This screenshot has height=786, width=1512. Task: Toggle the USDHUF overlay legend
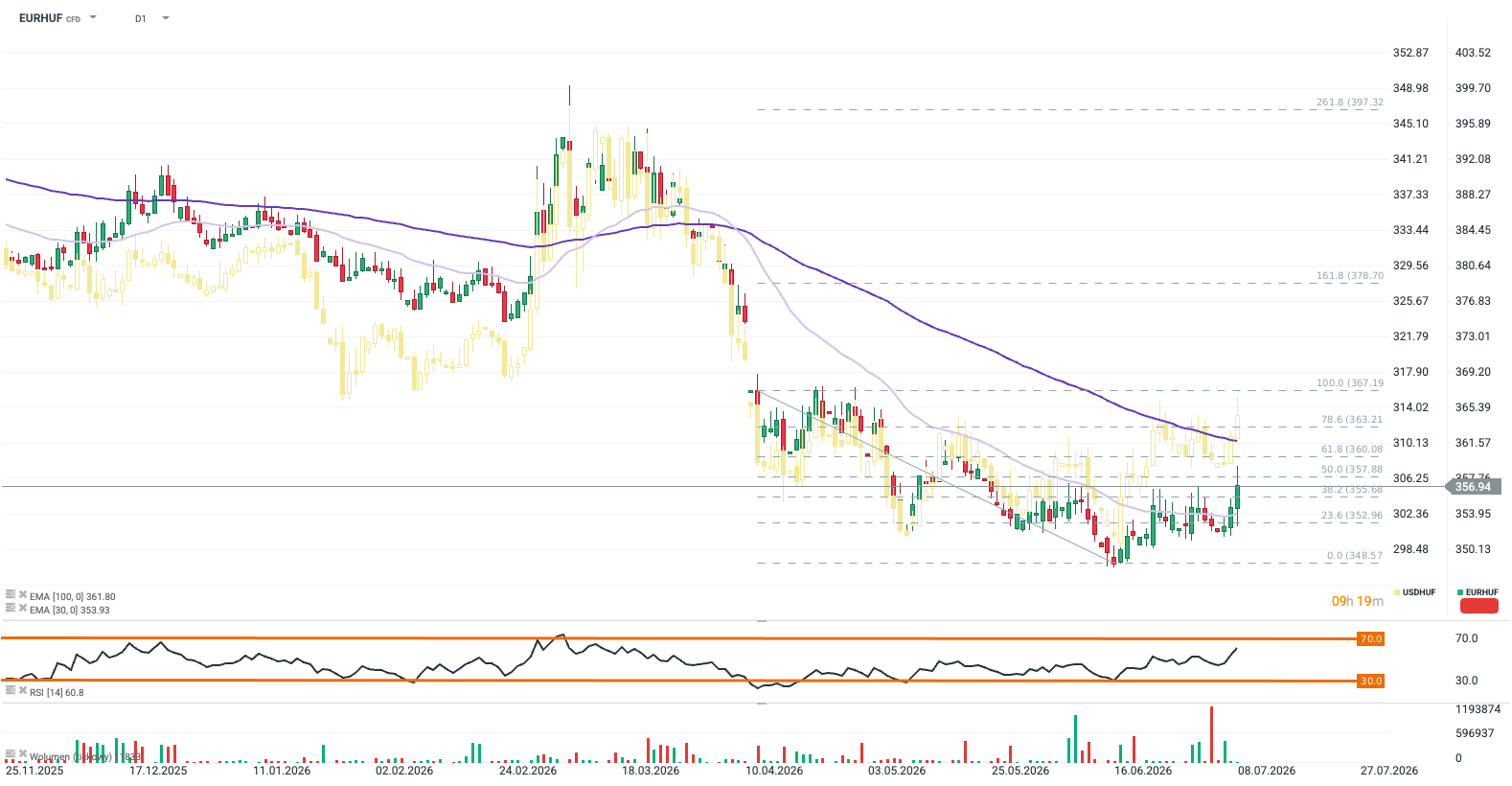1415,592
